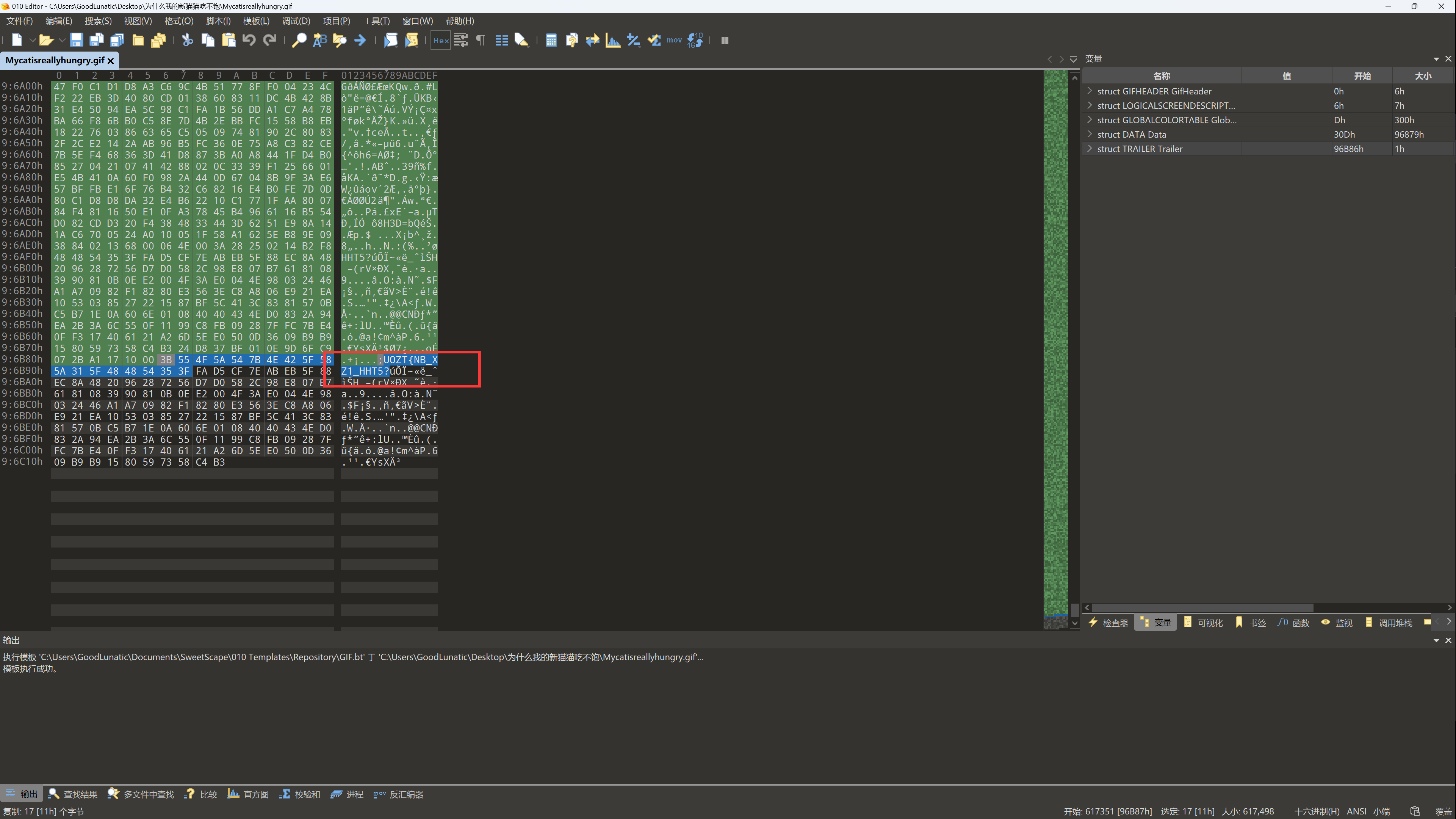1456x819 pixels.
Task: Toggle column mode icon
Action: pyautogui.click(x=501, y=40)
